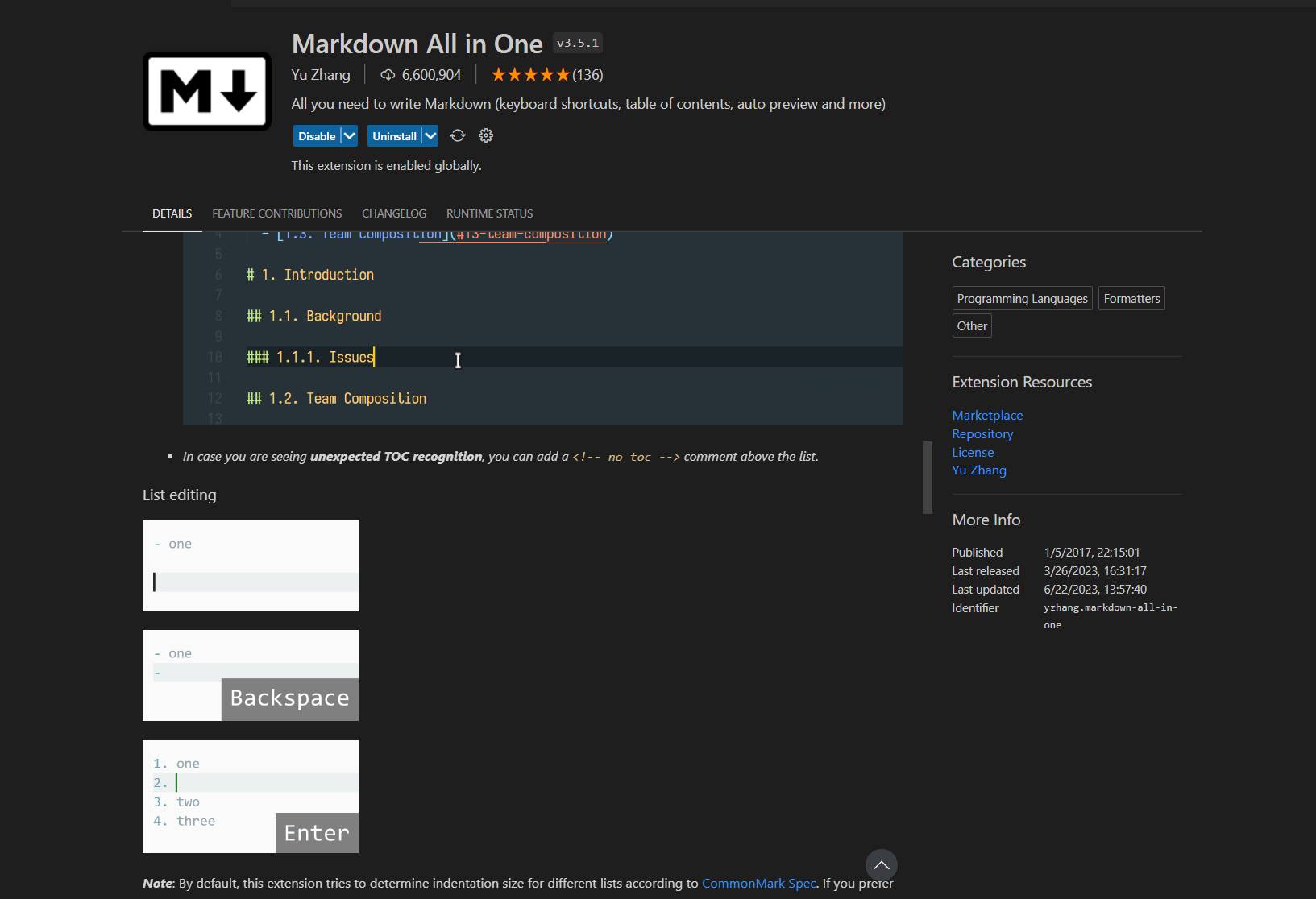This screenshot has height=899, width=1316.
Task: Click the Uninstall button
Action: (394, 136)
